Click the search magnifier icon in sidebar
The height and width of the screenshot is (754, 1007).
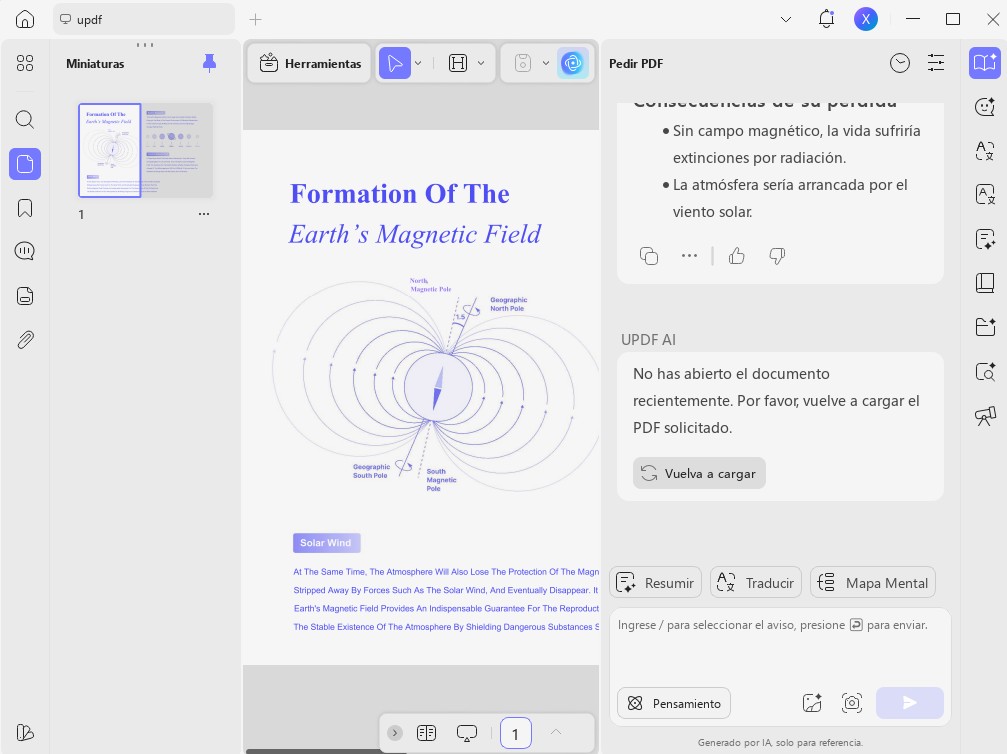coord(25,119)
